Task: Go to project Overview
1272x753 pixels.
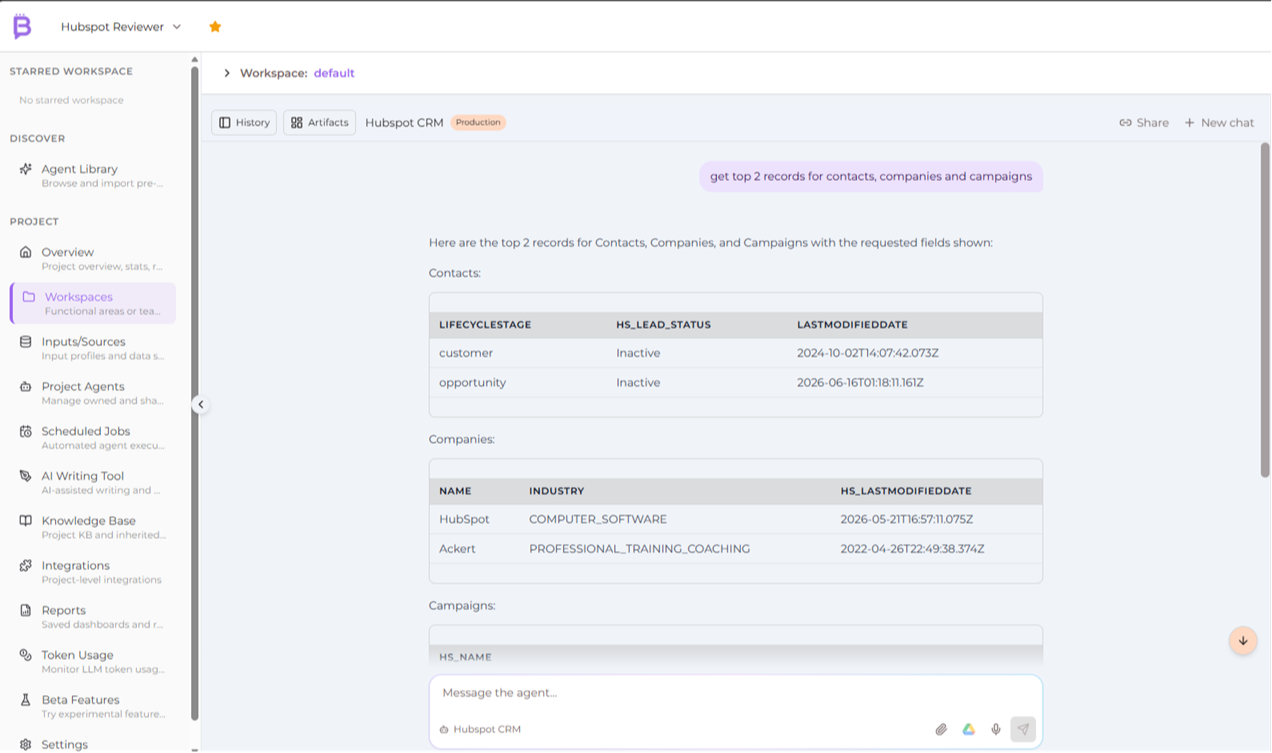Action: (95, 258)
